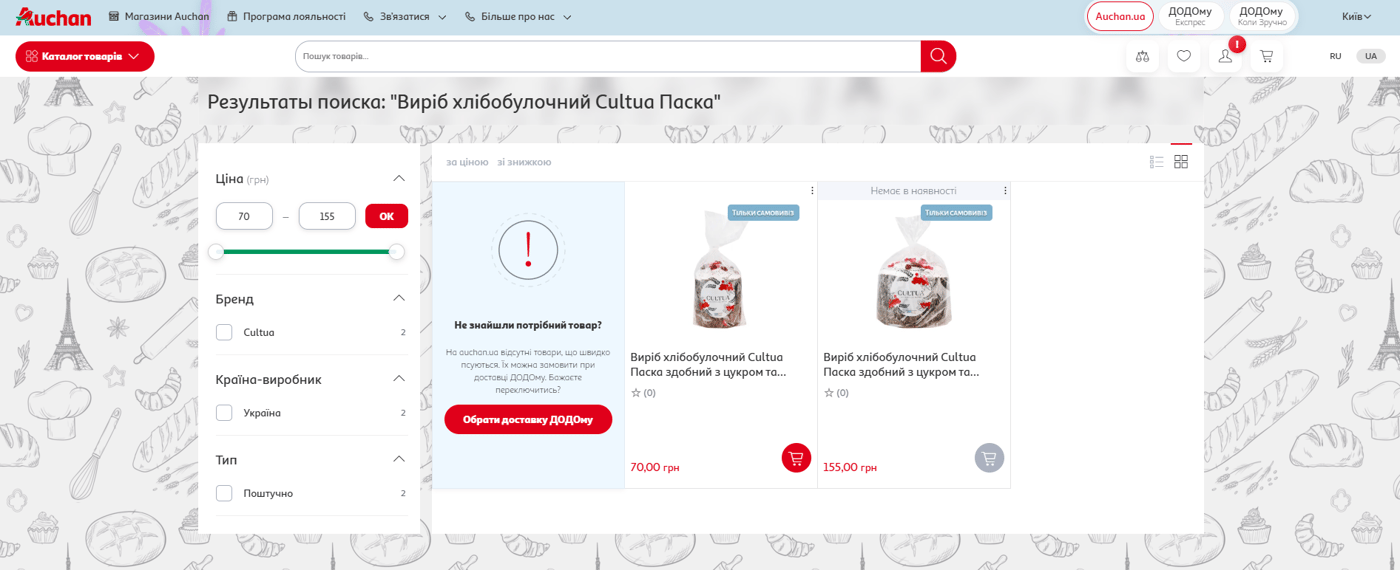Viewport: 1400px width, 570px height.
Task: Open the wishlist heart icon
Action: point(1184,56)
